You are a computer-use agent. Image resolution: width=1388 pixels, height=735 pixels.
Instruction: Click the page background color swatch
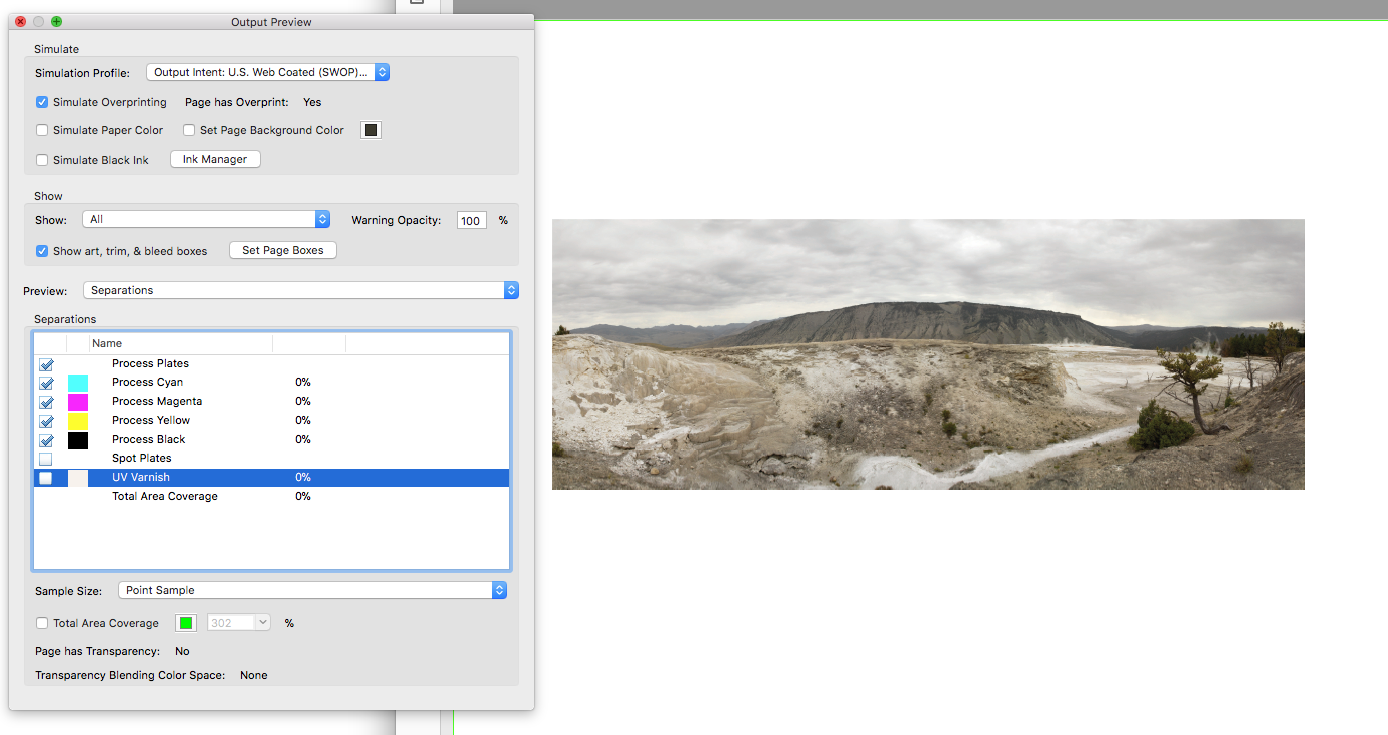coord(371,130)
